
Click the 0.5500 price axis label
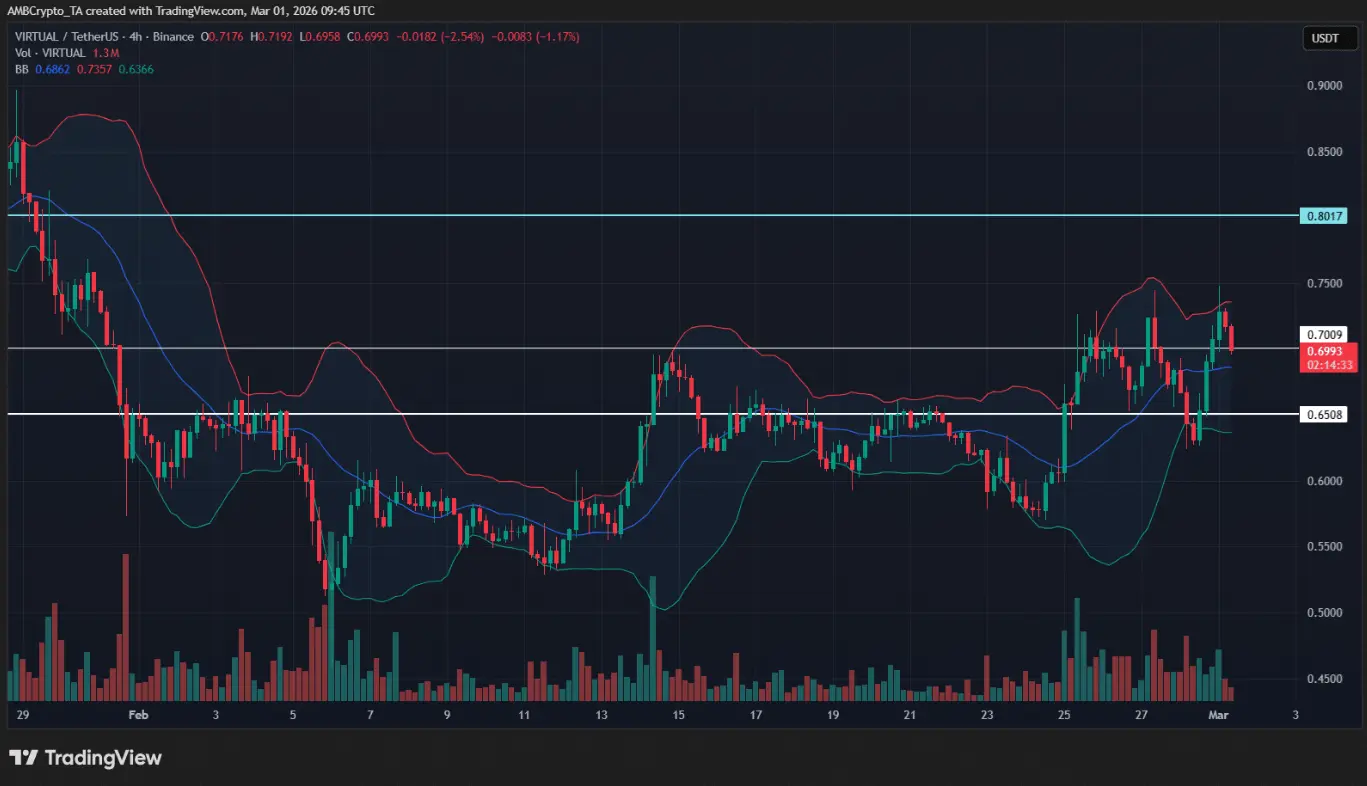(1325, 547)
